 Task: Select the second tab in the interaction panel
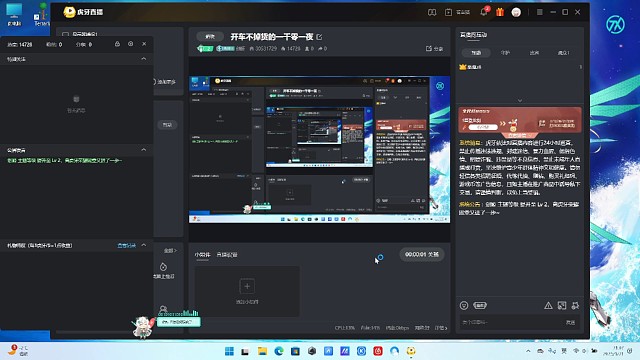505,53
